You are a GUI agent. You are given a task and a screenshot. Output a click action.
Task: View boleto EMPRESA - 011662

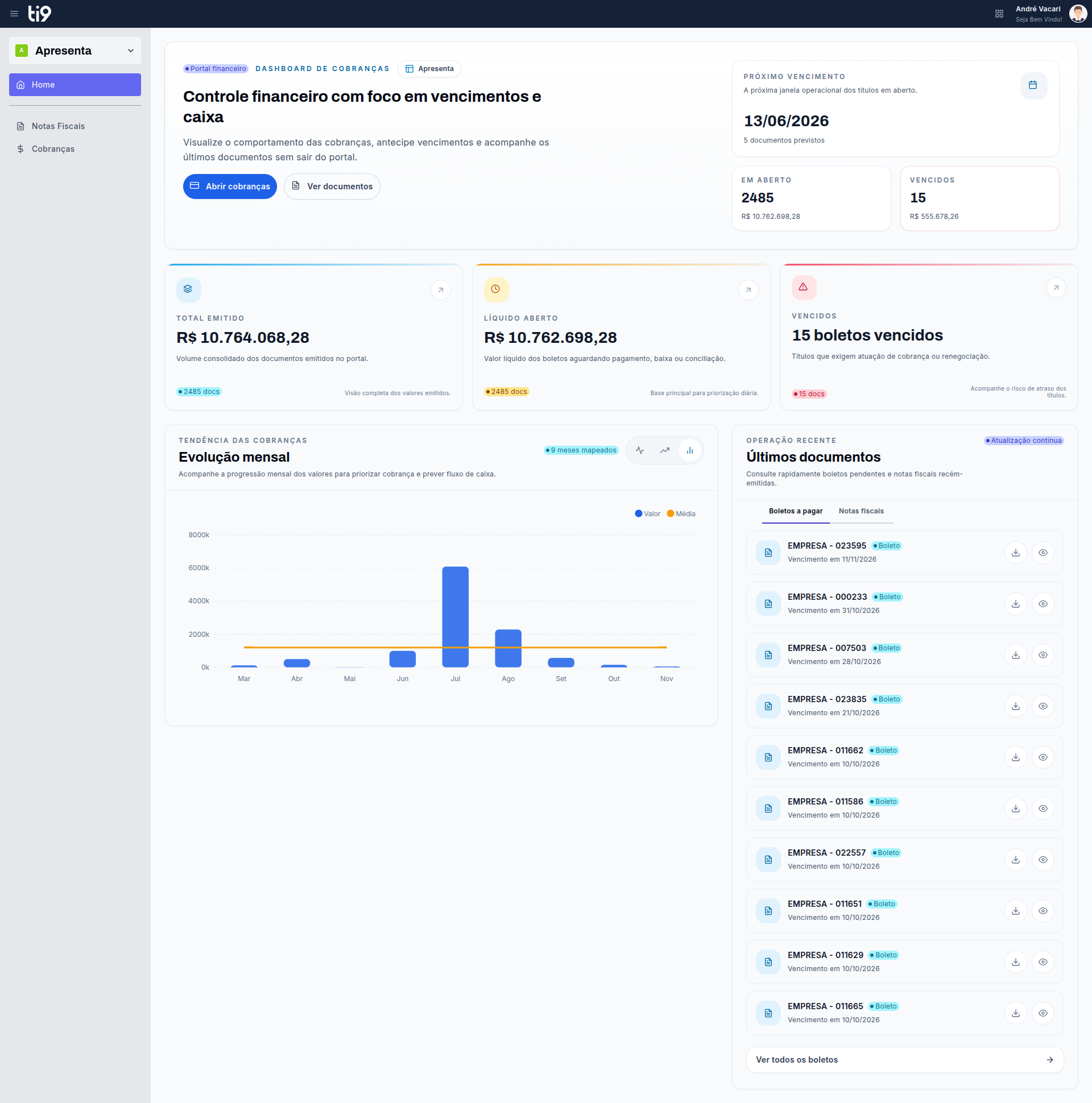(x=1043, y=757)
